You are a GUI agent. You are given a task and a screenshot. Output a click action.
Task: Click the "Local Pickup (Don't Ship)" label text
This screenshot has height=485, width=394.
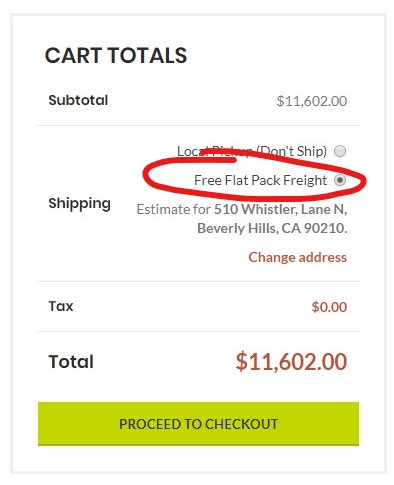252,151
